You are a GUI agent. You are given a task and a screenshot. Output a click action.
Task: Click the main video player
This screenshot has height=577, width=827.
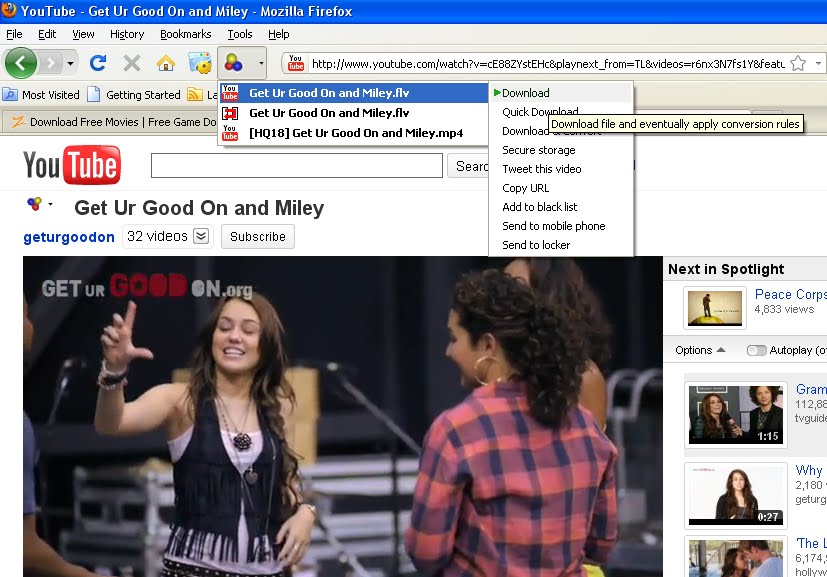click(343, 417)
